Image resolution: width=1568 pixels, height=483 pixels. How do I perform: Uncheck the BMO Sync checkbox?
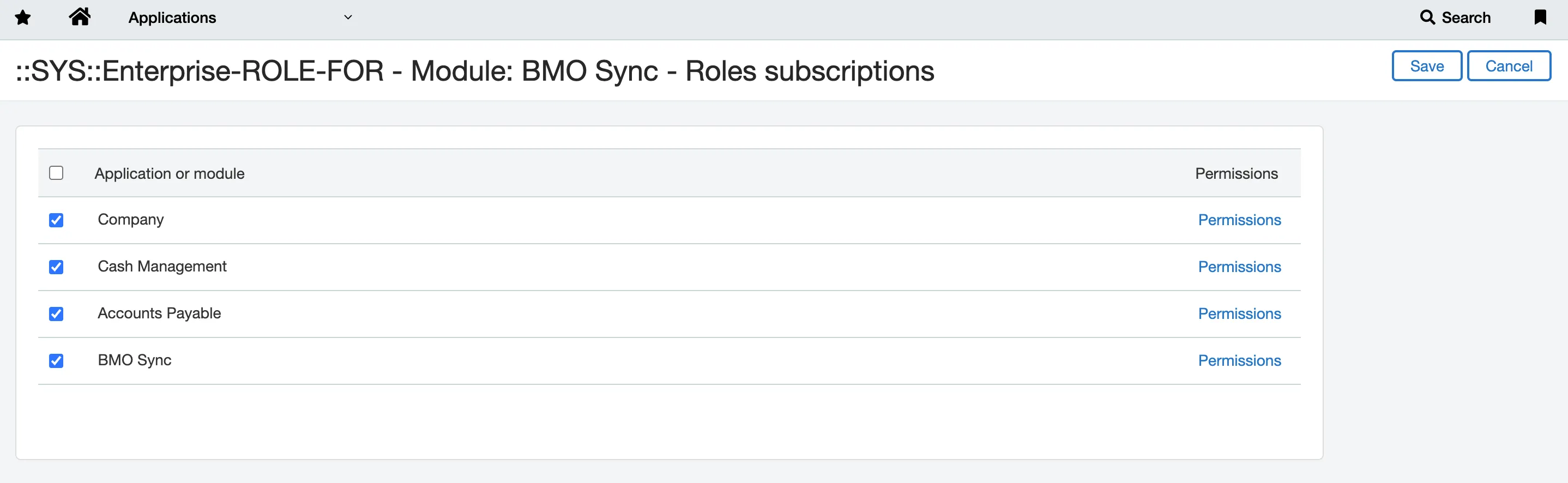click(x=56, y=361)
